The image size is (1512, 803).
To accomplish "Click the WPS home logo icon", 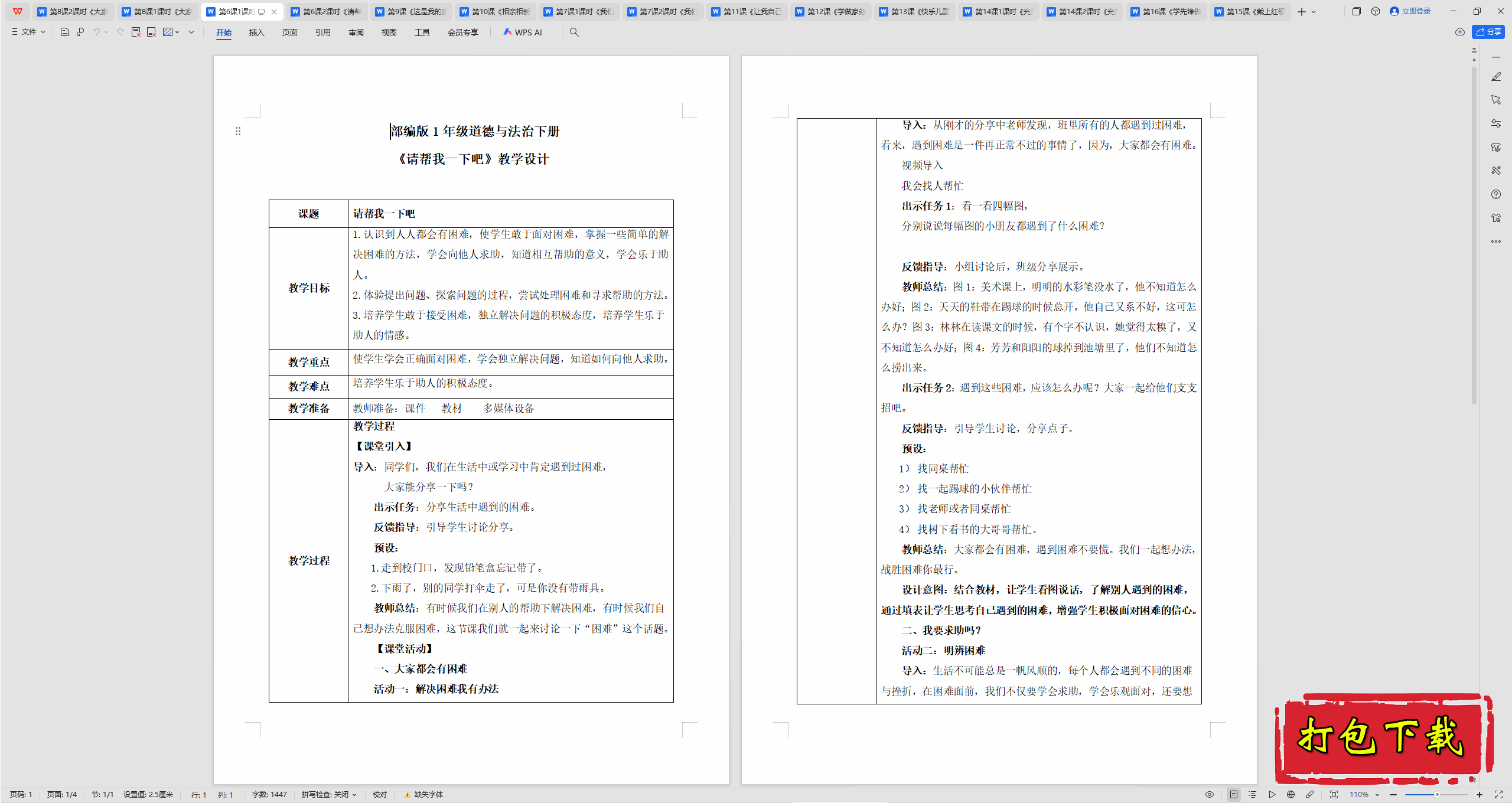I will coord(18,11).
